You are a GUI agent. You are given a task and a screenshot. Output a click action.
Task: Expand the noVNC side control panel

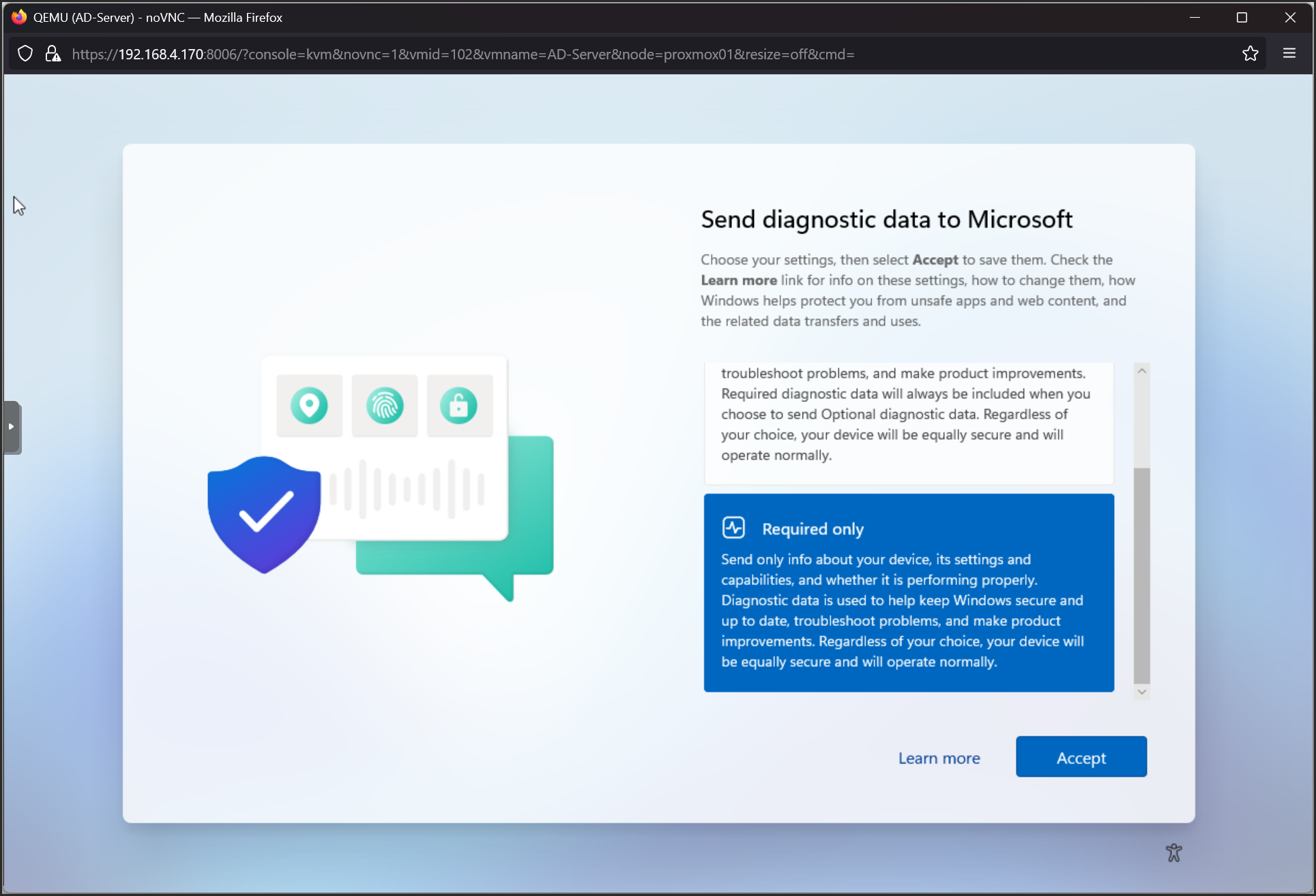[12, 427]
